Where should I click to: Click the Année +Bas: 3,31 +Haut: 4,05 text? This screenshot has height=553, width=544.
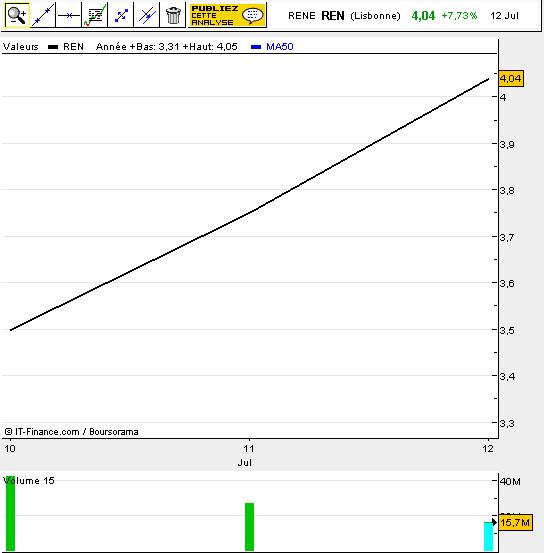[167, 47]
